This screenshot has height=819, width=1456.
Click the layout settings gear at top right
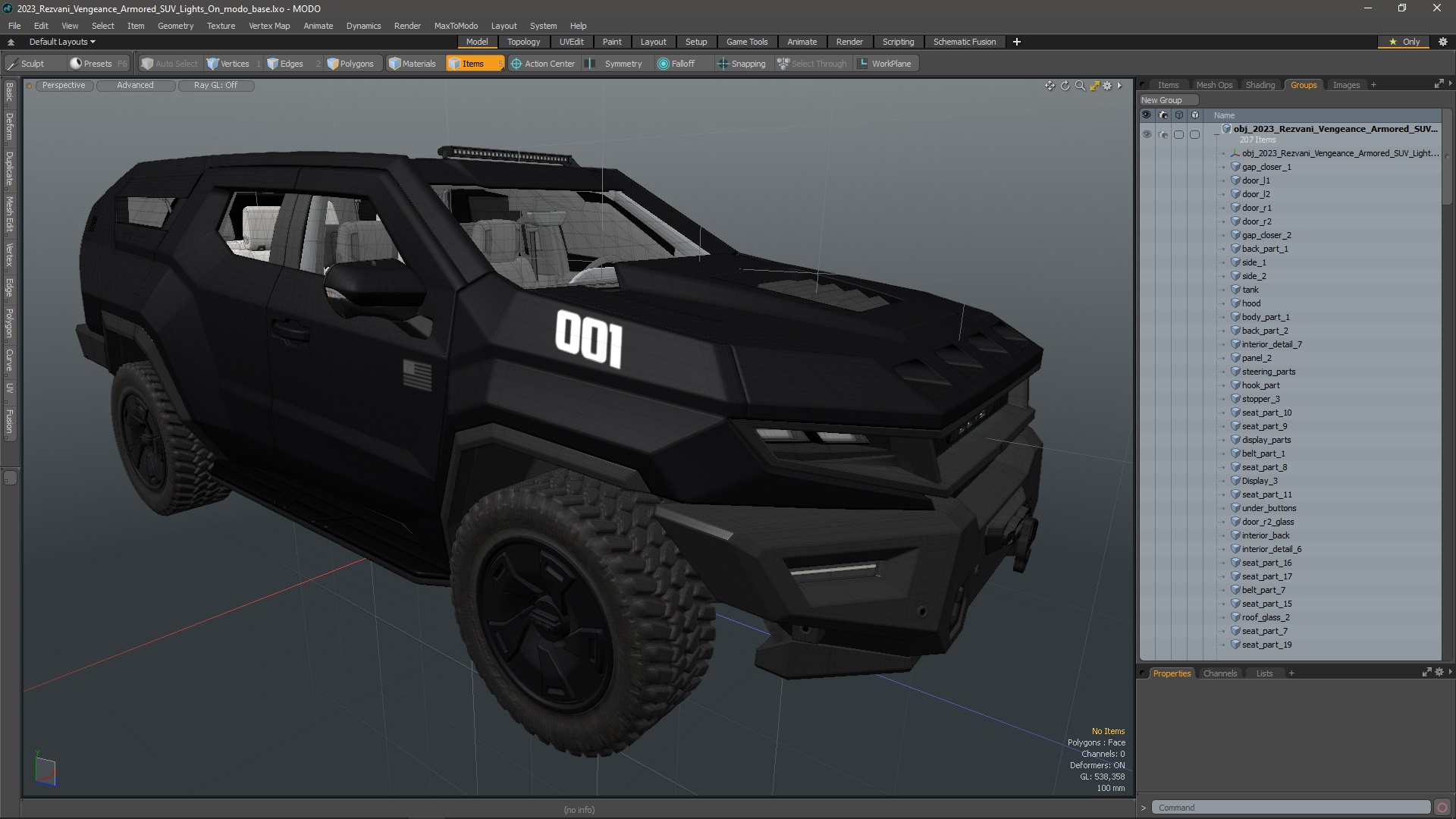1443,42
